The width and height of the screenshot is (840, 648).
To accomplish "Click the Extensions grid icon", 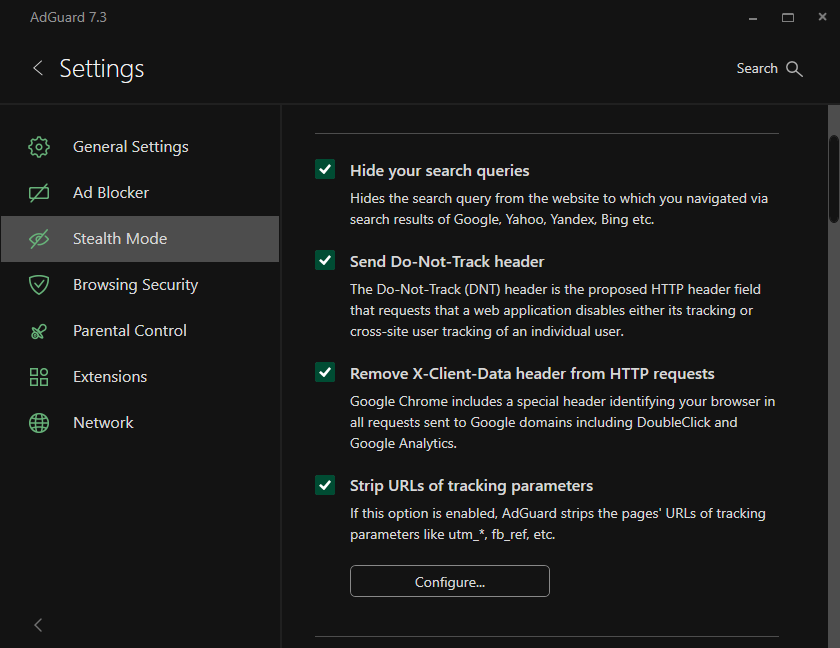I will click(39, 377).
